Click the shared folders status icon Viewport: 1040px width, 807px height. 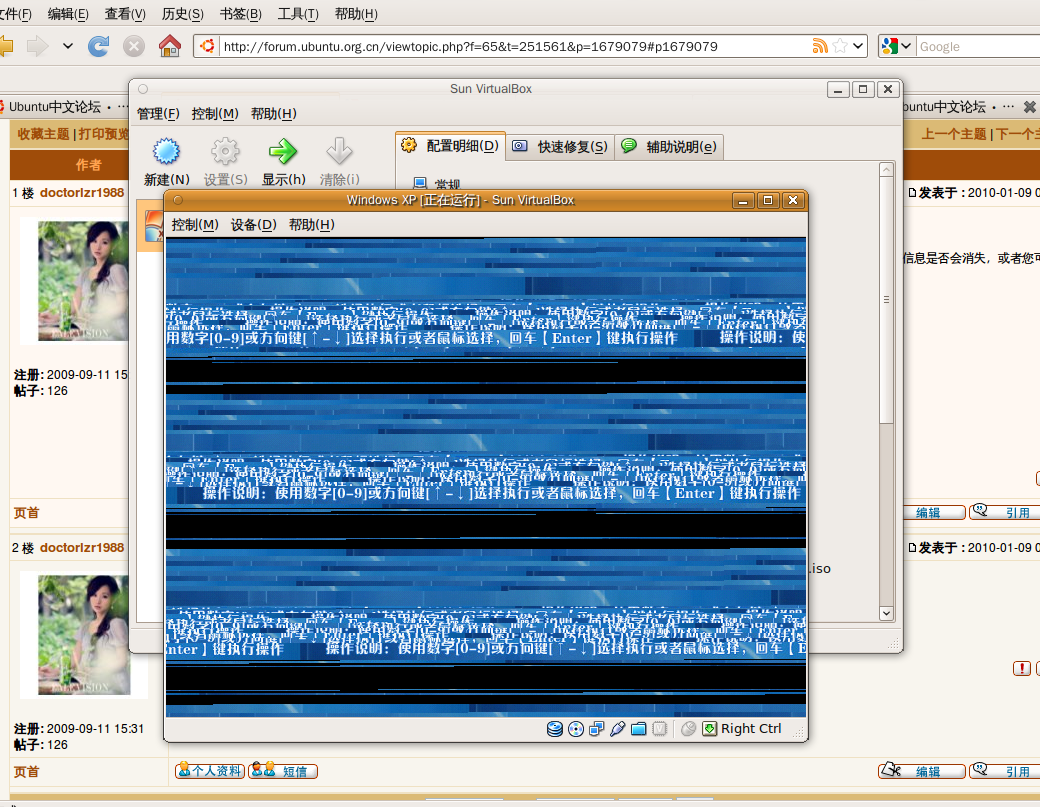pyautogui.click(x=639, y=729)
